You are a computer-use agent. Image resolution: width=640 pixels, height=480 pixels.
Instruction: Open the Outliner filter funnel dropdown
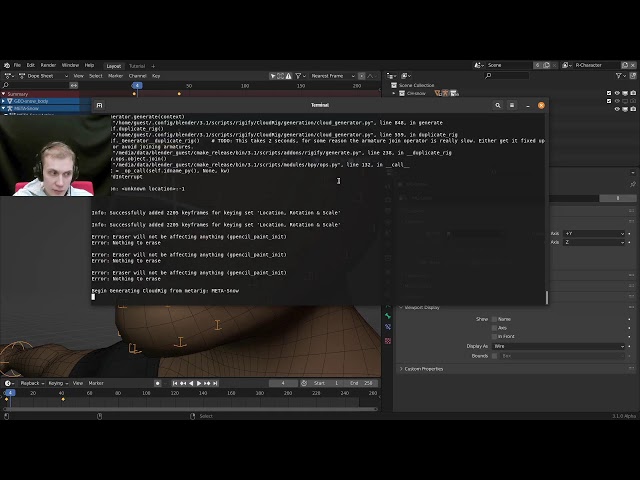(x=620, y=76)
